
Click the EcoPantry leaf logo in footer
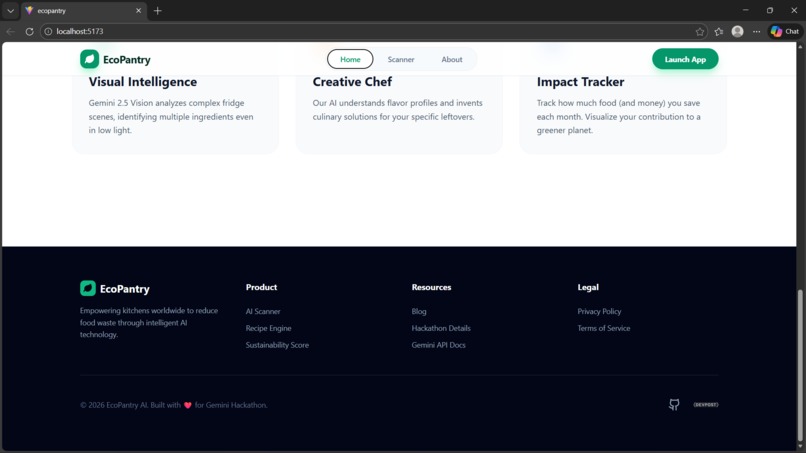[88, 288]
